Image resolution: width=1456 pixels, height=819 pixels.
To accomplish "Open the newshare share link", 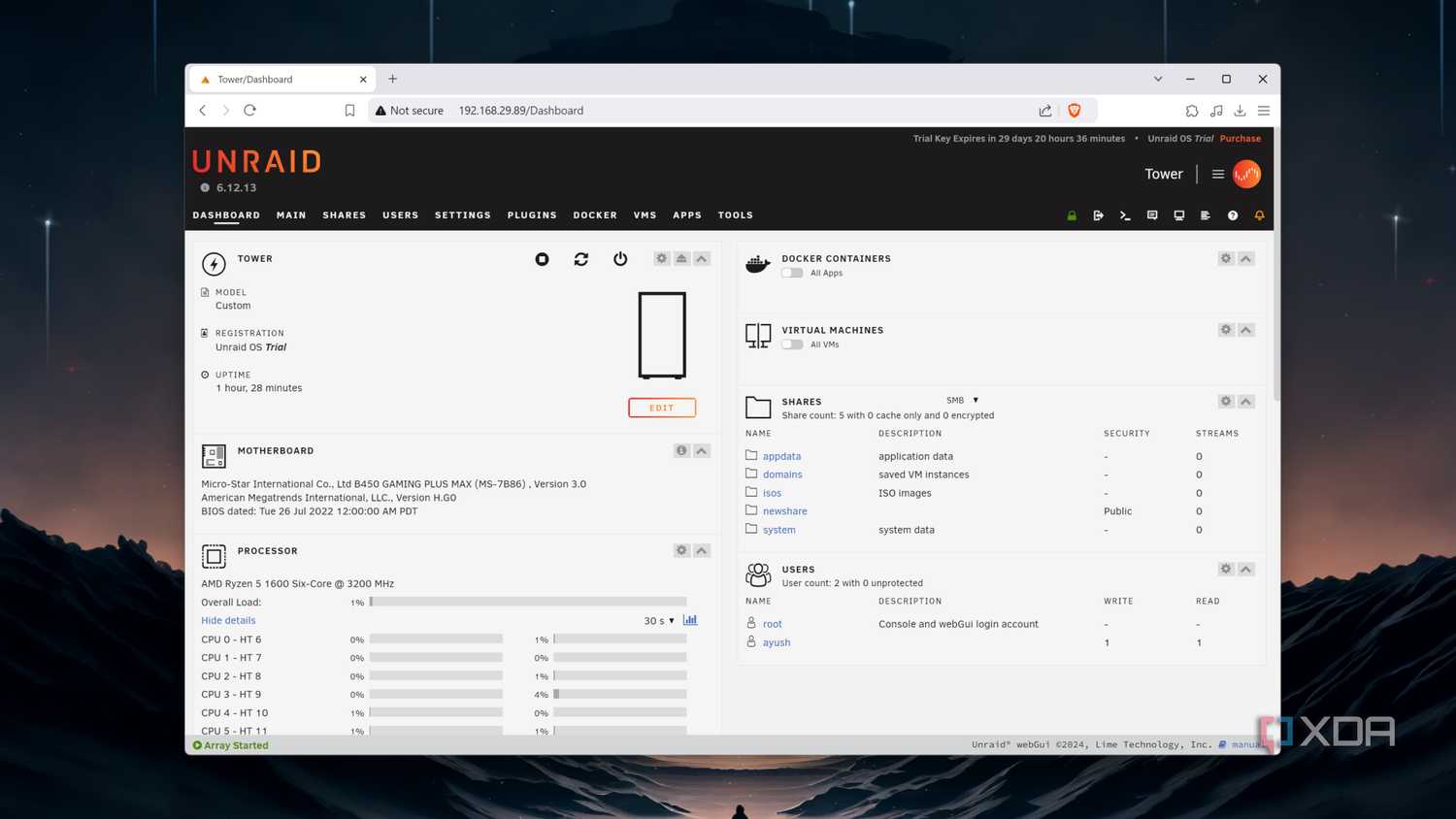I will coord(784,511).
